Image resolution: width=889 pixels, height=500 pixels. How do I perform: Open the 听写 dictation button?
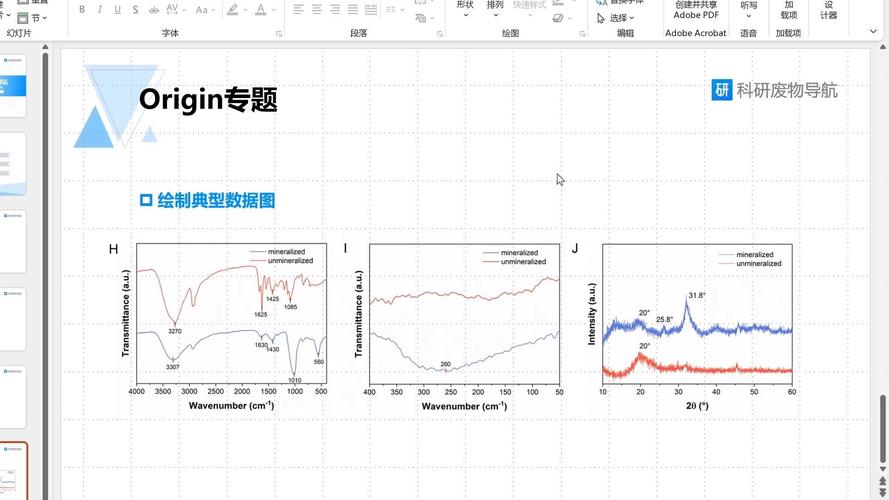[749, 8]
